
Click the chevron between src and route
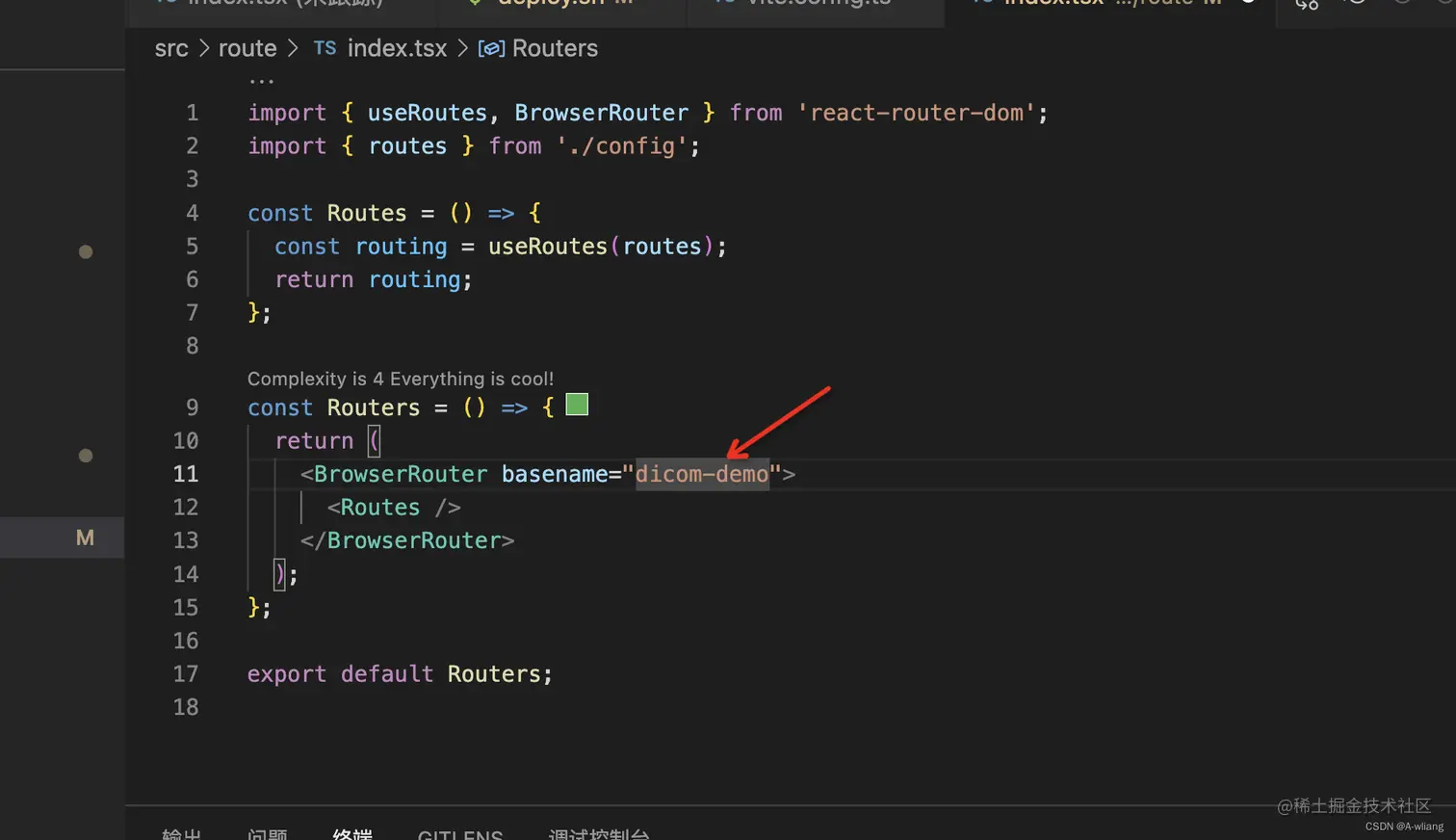click(x=204, y=48)
